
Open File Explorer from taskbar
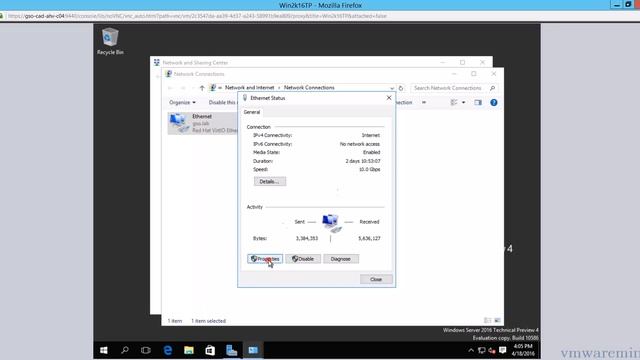click(x=189, y=350)
